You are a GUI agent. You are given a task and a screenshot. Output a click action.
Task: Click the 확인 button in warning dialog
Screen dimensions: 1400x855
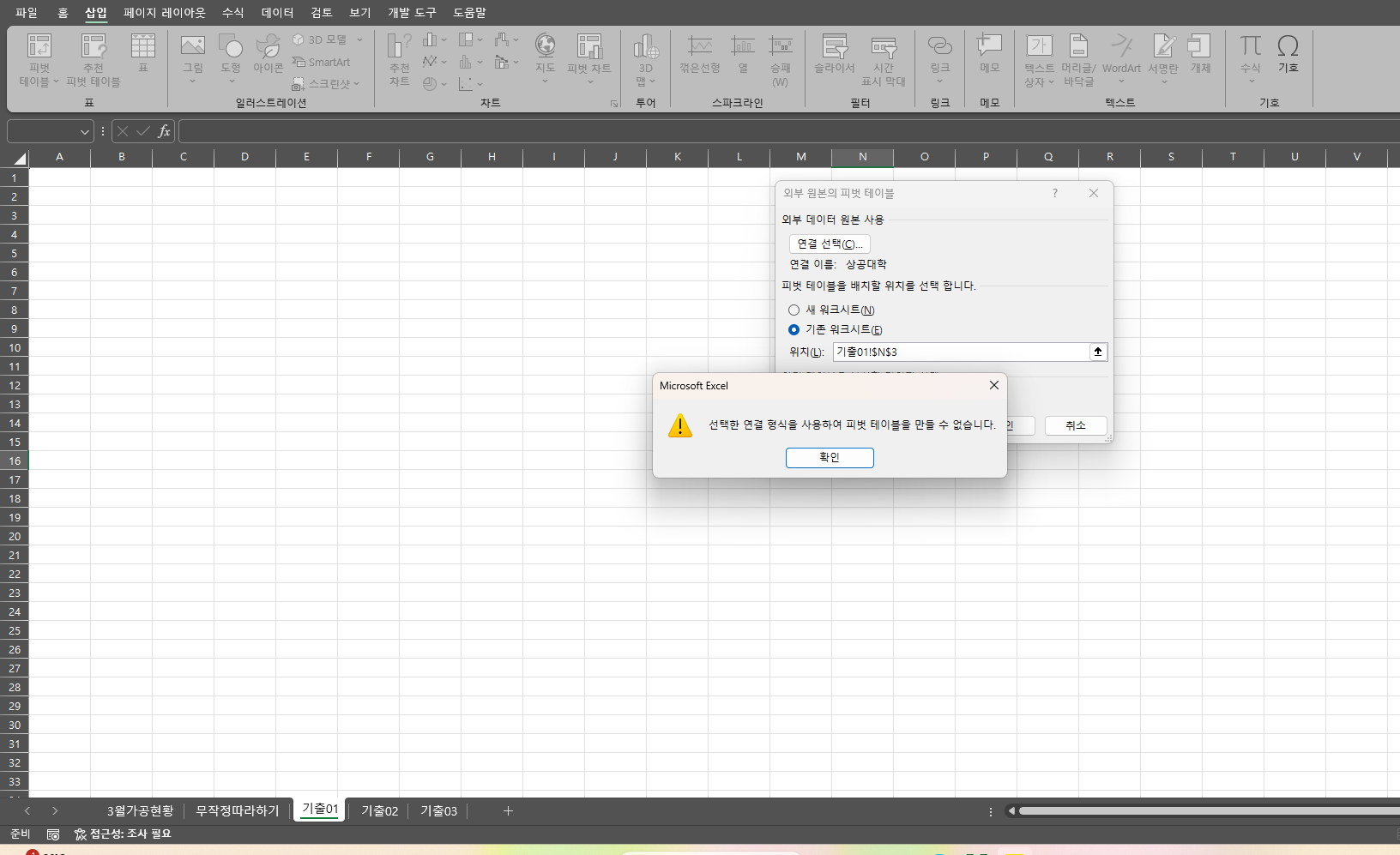pos(829,458)
